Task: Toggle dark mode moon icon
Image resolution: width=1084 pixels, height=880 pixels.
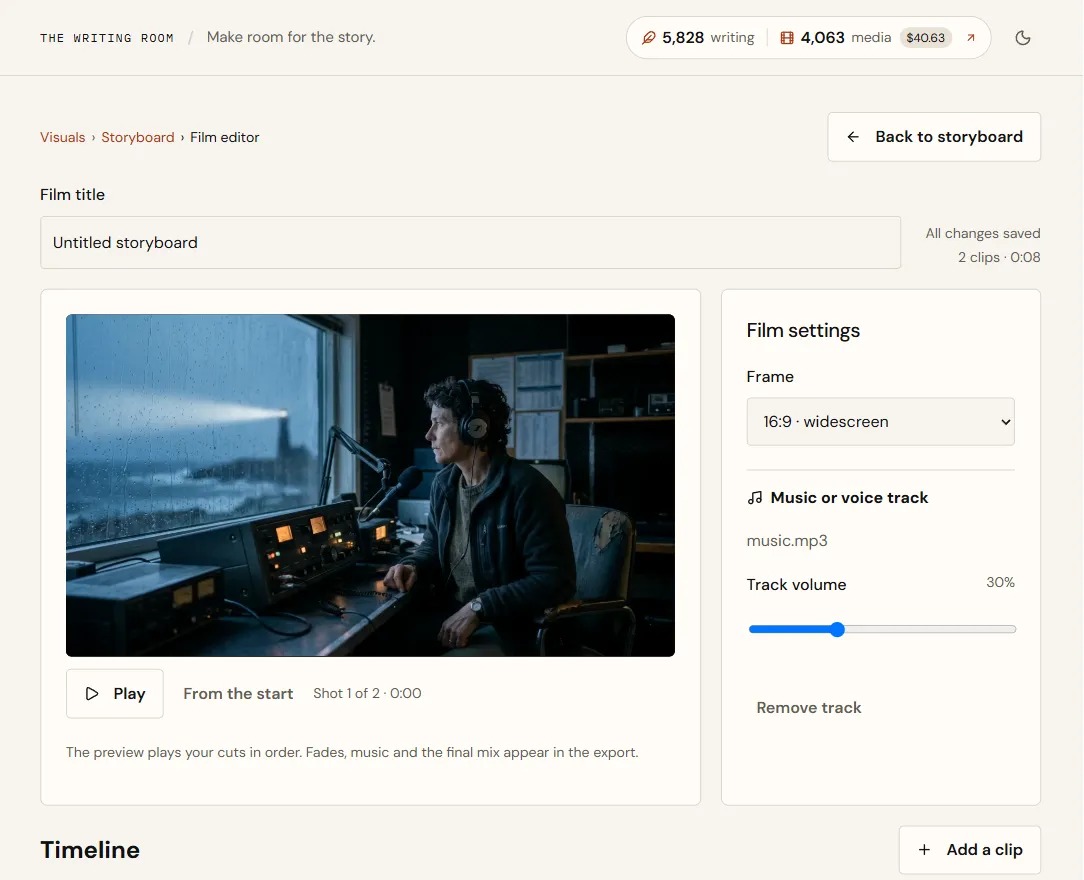Action: (1022, 38)
